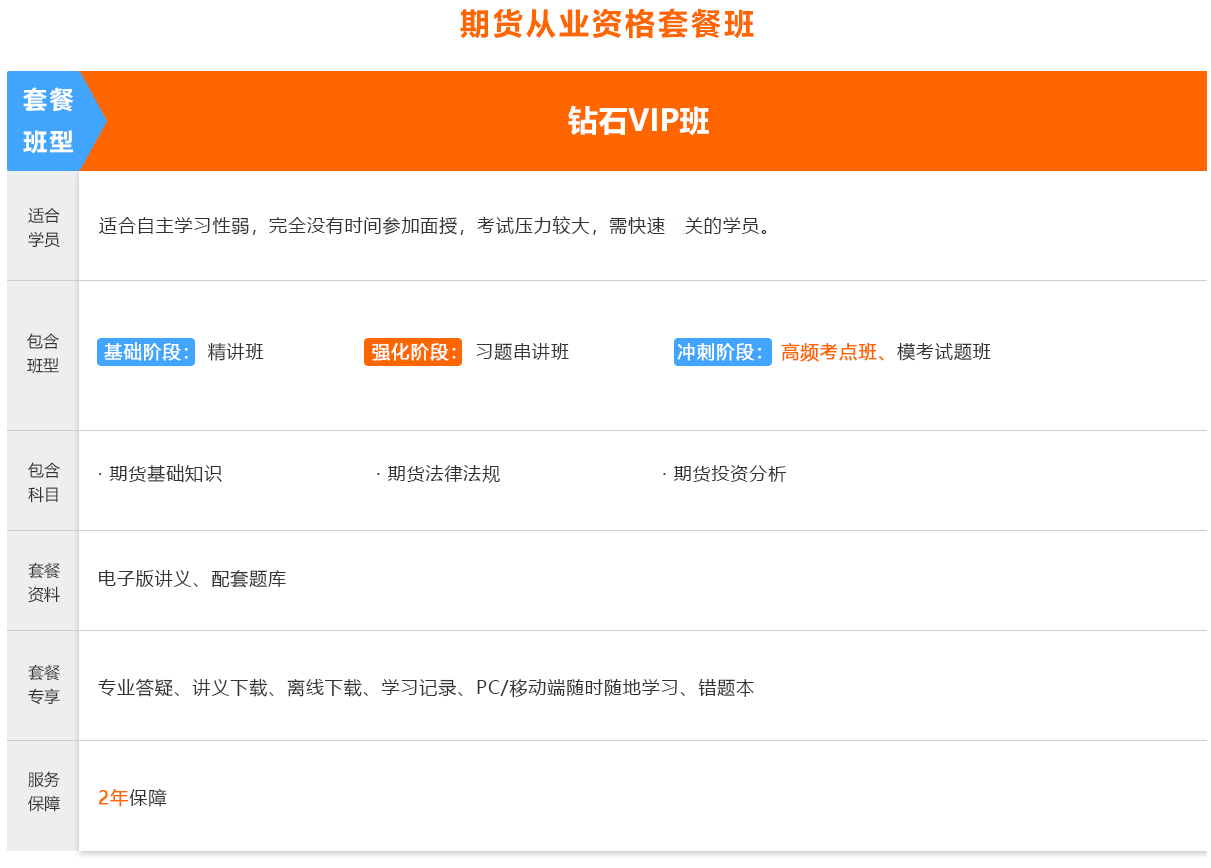Click the 电子版讲义、配套题库 text
The width and height of the screenshot is (1211, 868).
click(192, 579)
